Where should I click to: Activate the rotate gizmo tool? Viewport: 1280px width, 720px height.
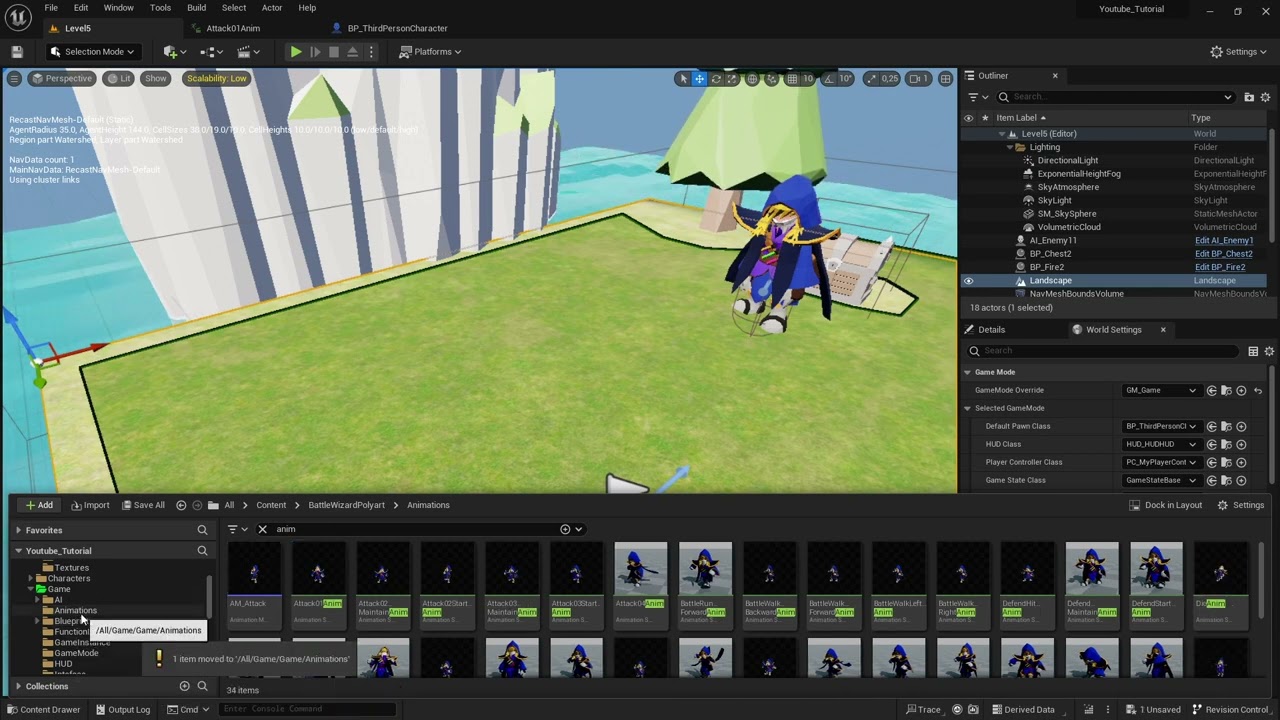click(716, 79)
